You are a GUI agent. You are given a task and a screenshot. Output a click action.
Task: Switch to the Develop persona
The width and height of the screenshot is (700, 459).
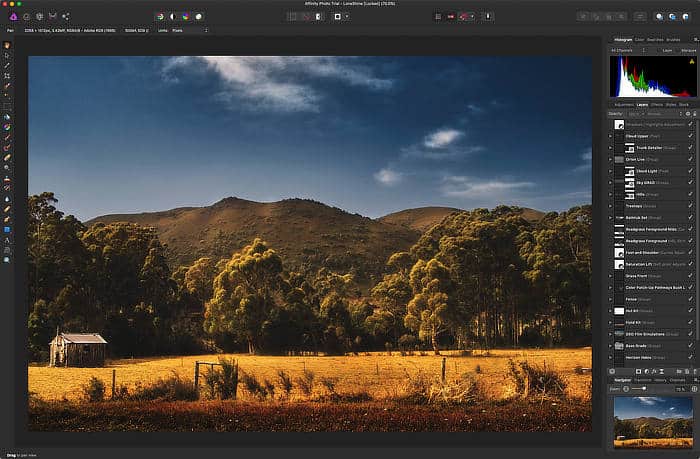click(x=39, y=17)
